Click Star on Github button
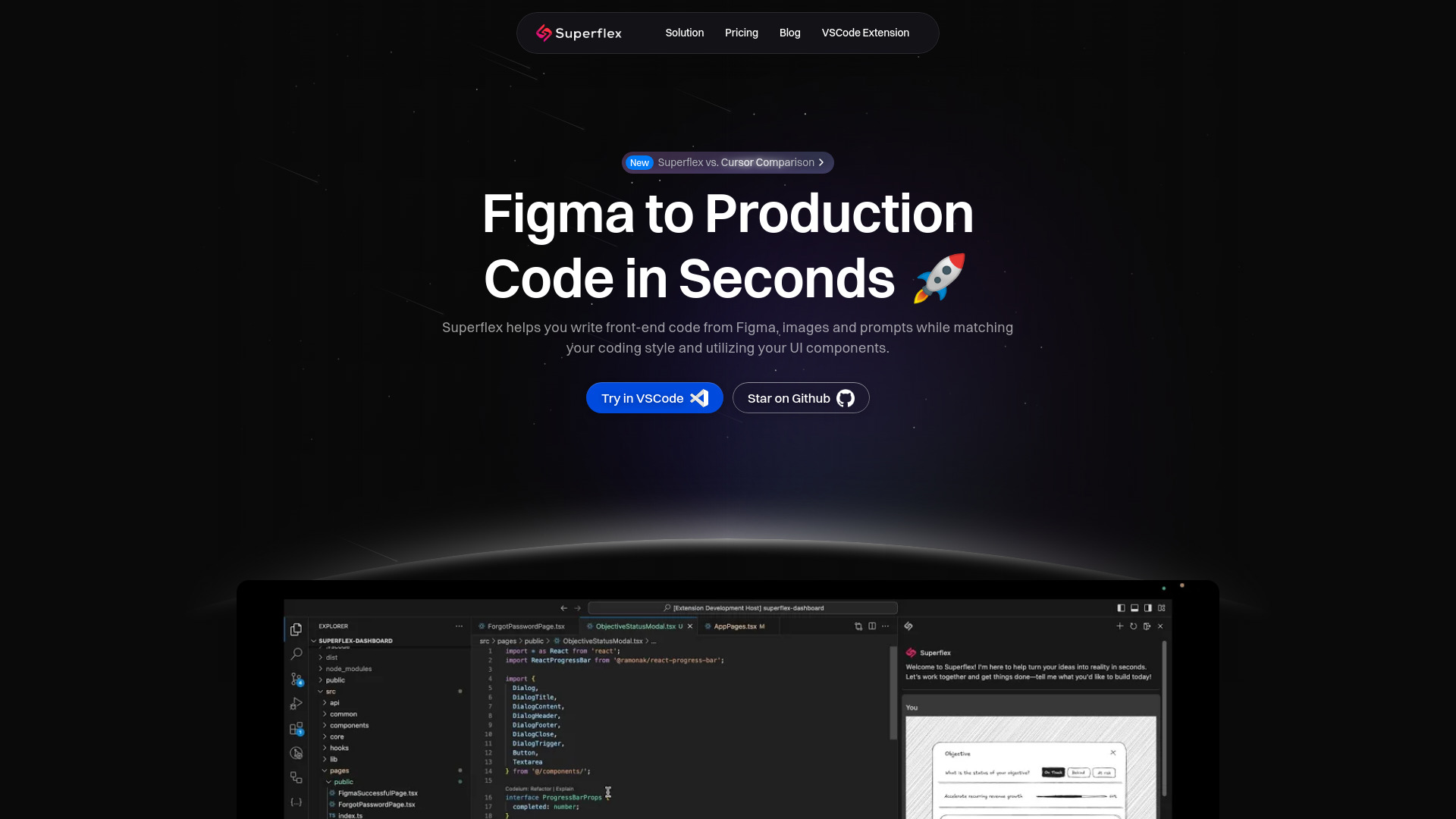Image resolution: width=1456 pixels, height=819 pixels. (800, 398)
